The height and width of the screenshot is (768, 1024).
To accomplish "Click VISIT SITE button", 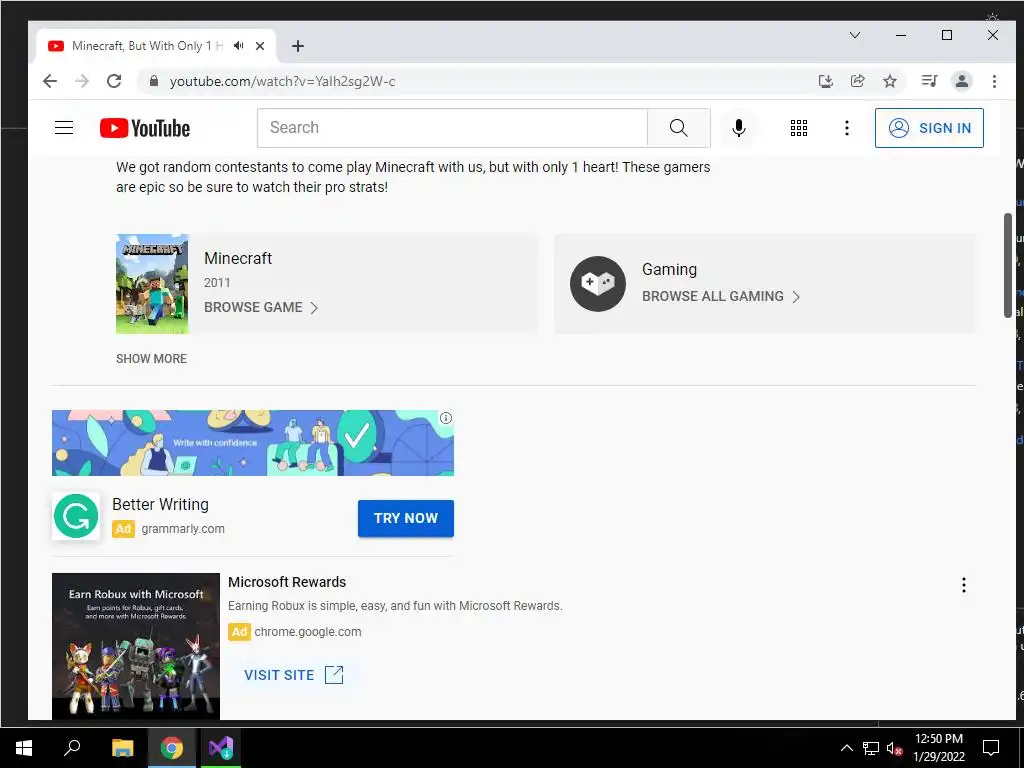I will pyautogui.click(x=293, y=675).
